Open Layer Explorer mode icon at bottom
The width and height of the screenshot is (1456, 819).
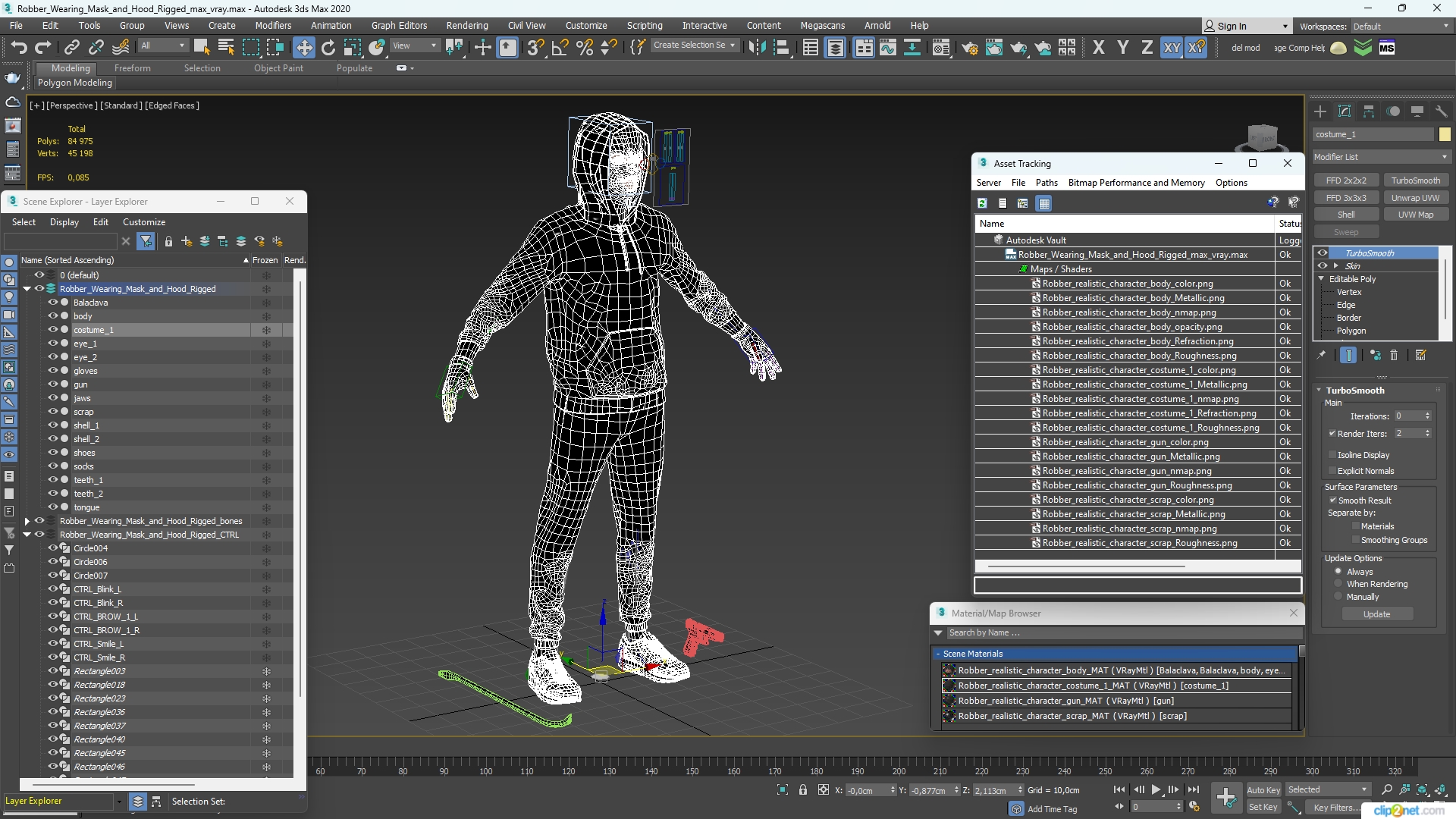click(137, 802)
